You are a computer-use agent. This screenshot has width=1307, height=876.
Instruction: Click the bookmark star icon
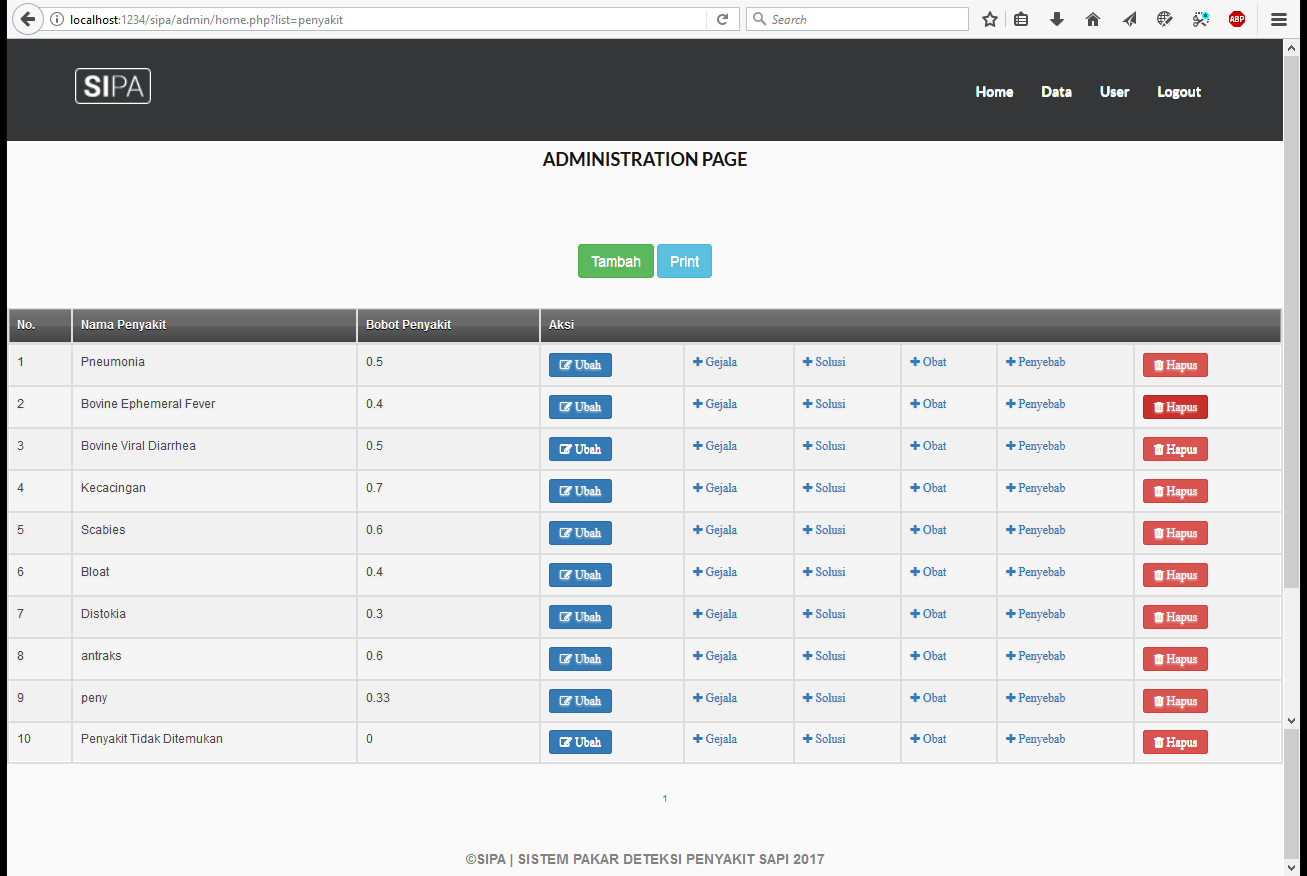(x=989, y=19)
